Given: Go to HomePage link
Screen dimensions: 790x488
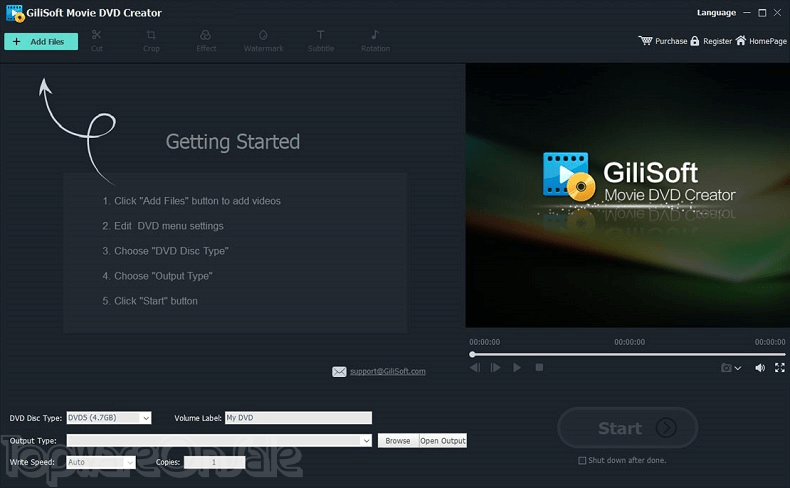Looking at the screenshot, I should point(761,41).
